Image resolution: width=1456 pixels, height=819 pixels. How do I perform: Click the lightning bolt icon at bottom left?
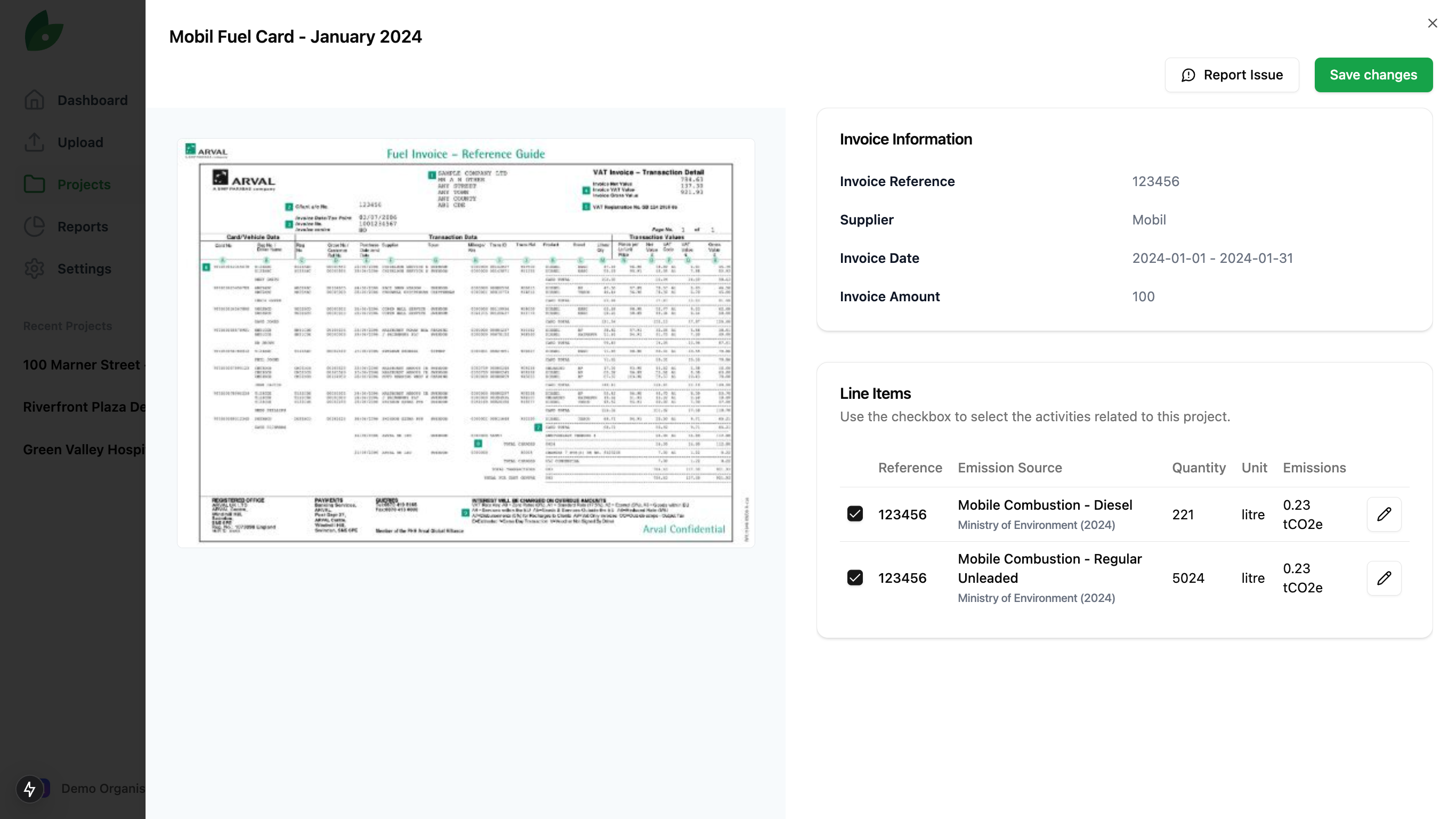click(x=29, y=789)
